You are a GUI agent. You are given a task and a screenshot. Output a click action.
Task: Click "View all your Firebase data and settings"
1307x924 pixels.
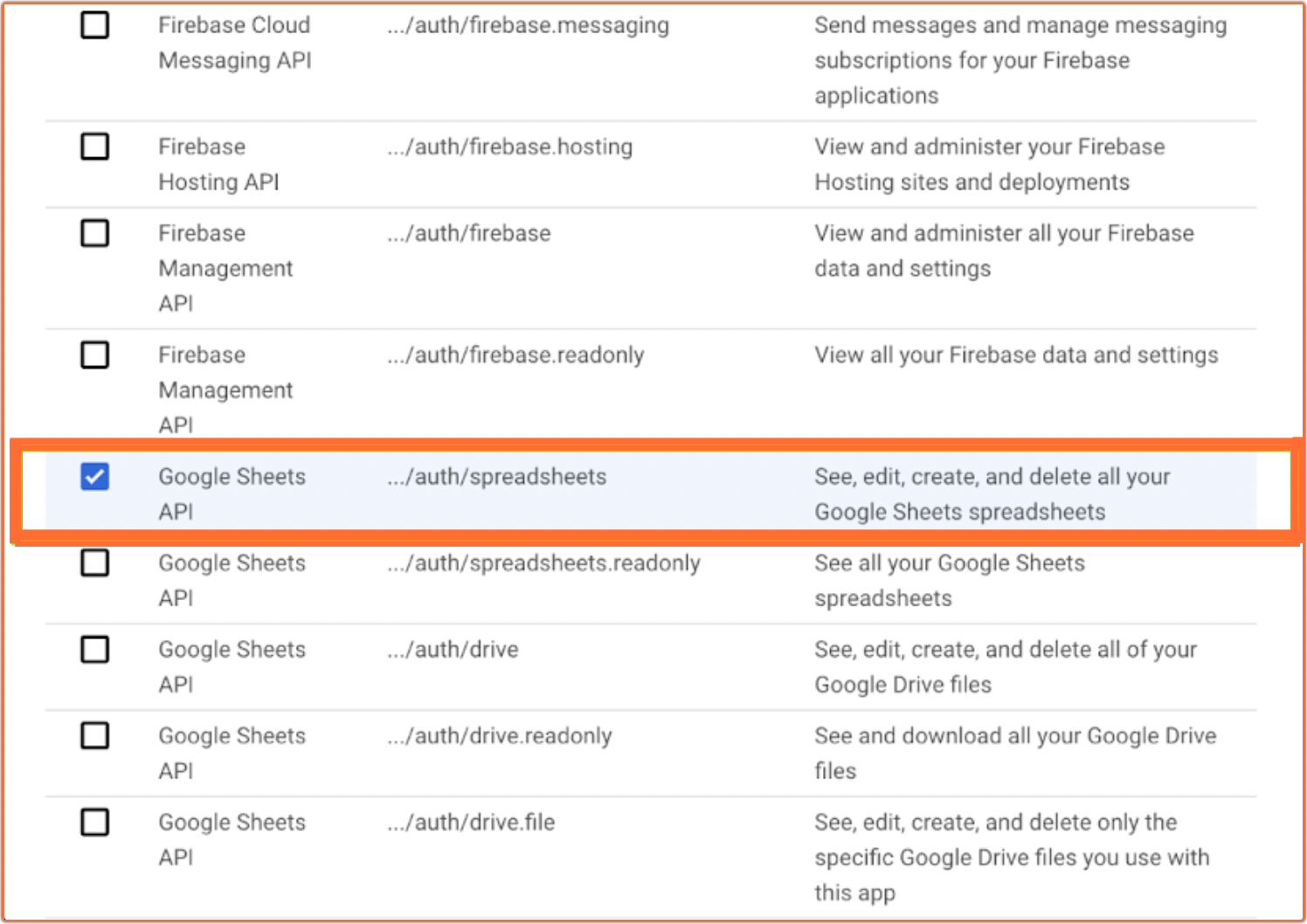(x=1016, y=355)
